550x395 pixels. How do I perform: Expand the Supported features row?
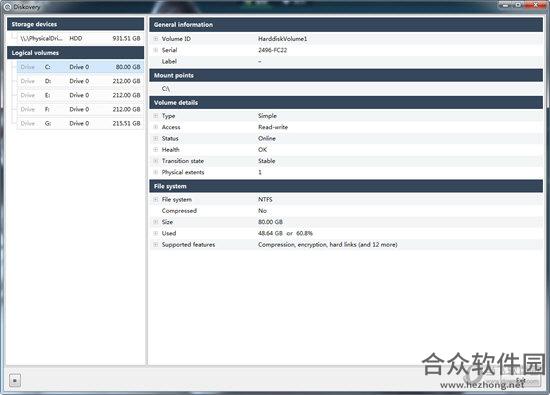point(156,244)
